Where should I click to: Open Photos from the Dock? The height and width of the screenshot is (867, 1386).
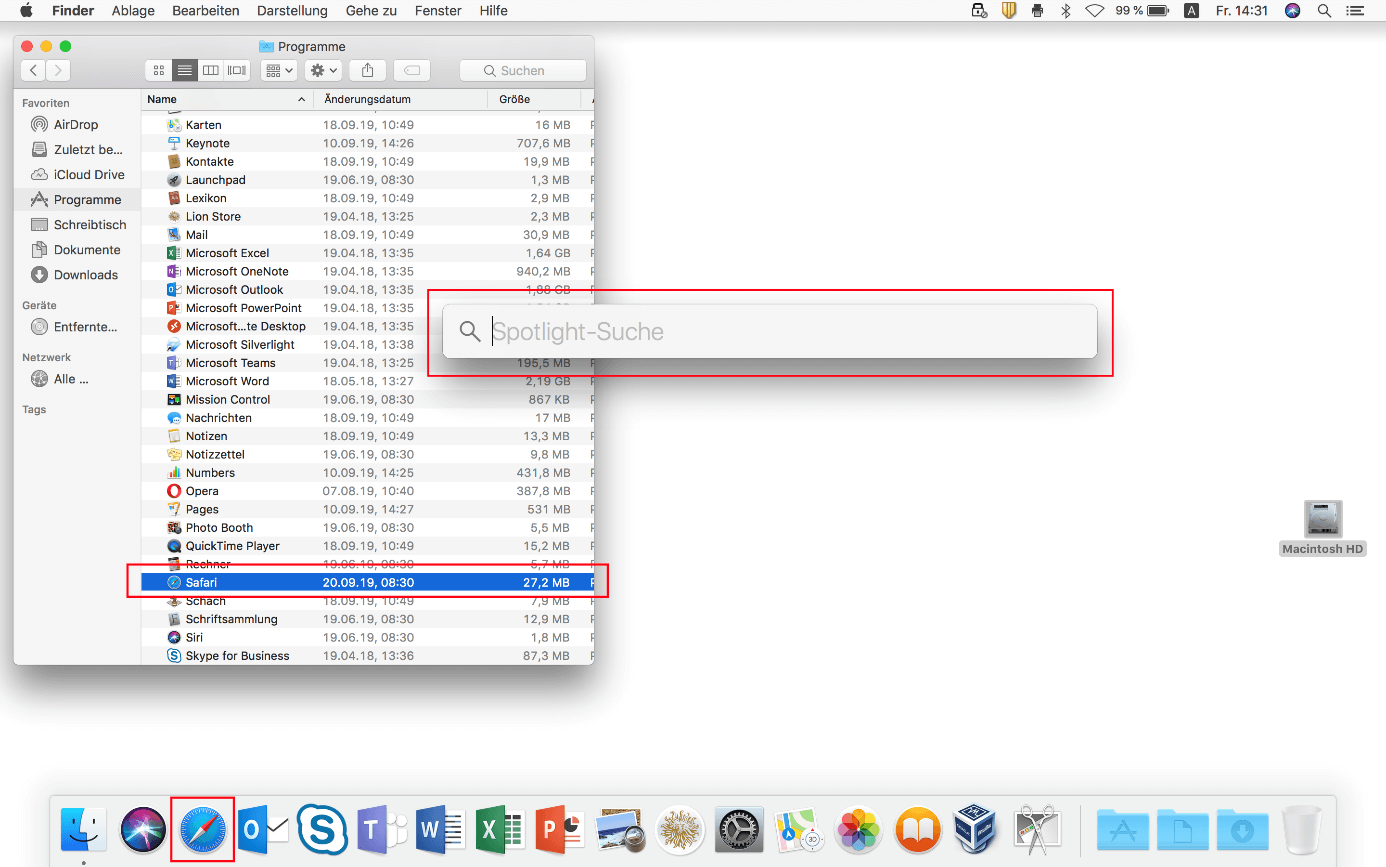(859, 829)
